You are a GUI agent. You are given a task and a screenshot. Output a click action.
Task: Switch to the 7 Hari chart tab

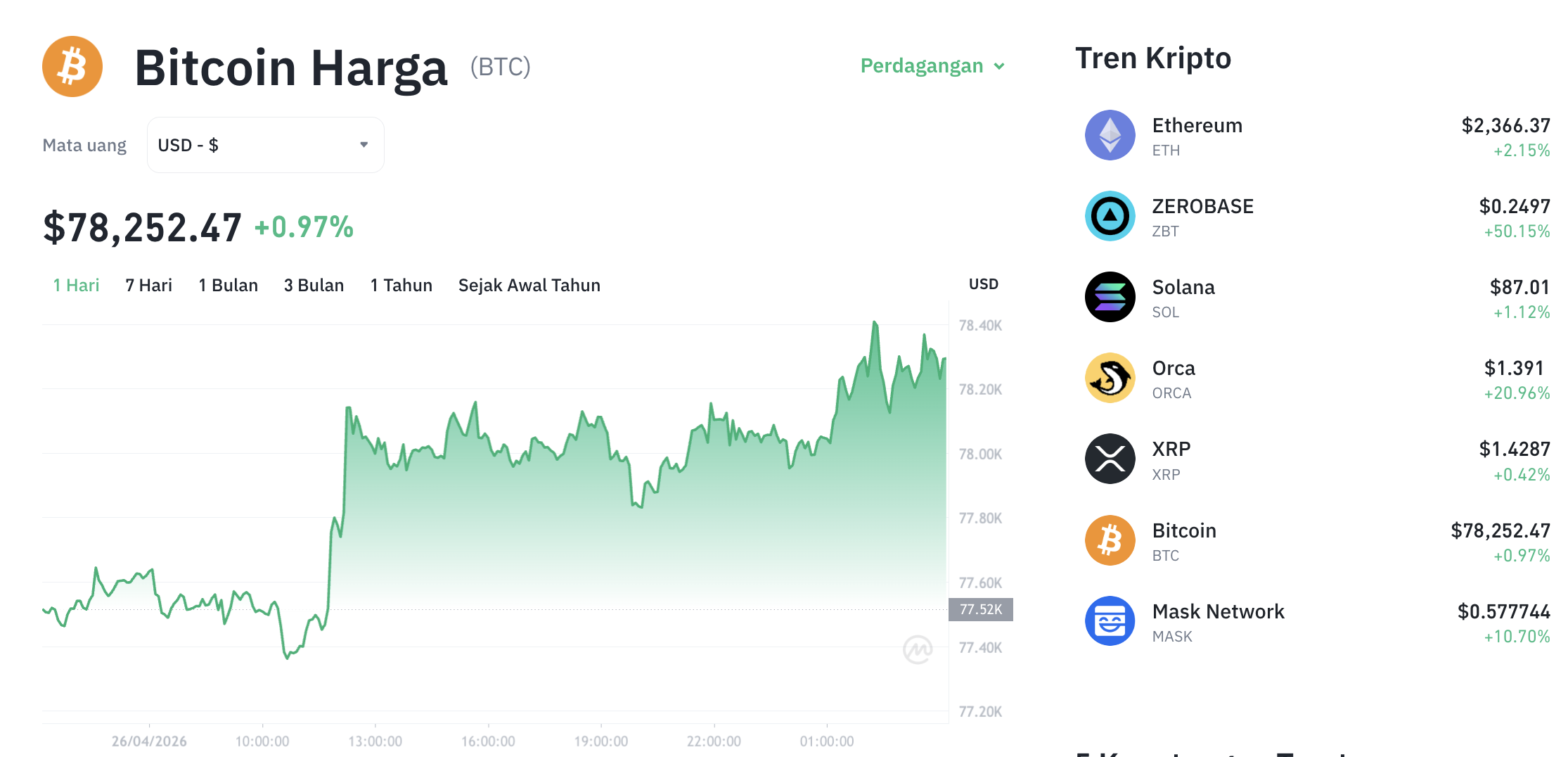pos(148,285)
